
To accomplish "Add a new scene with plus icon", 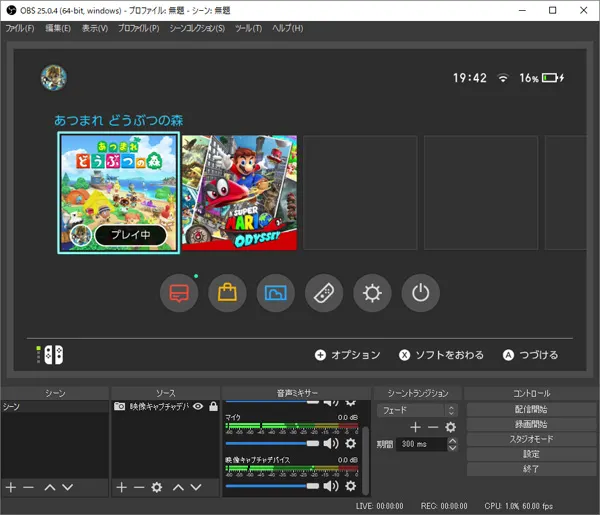I will 11,487.
